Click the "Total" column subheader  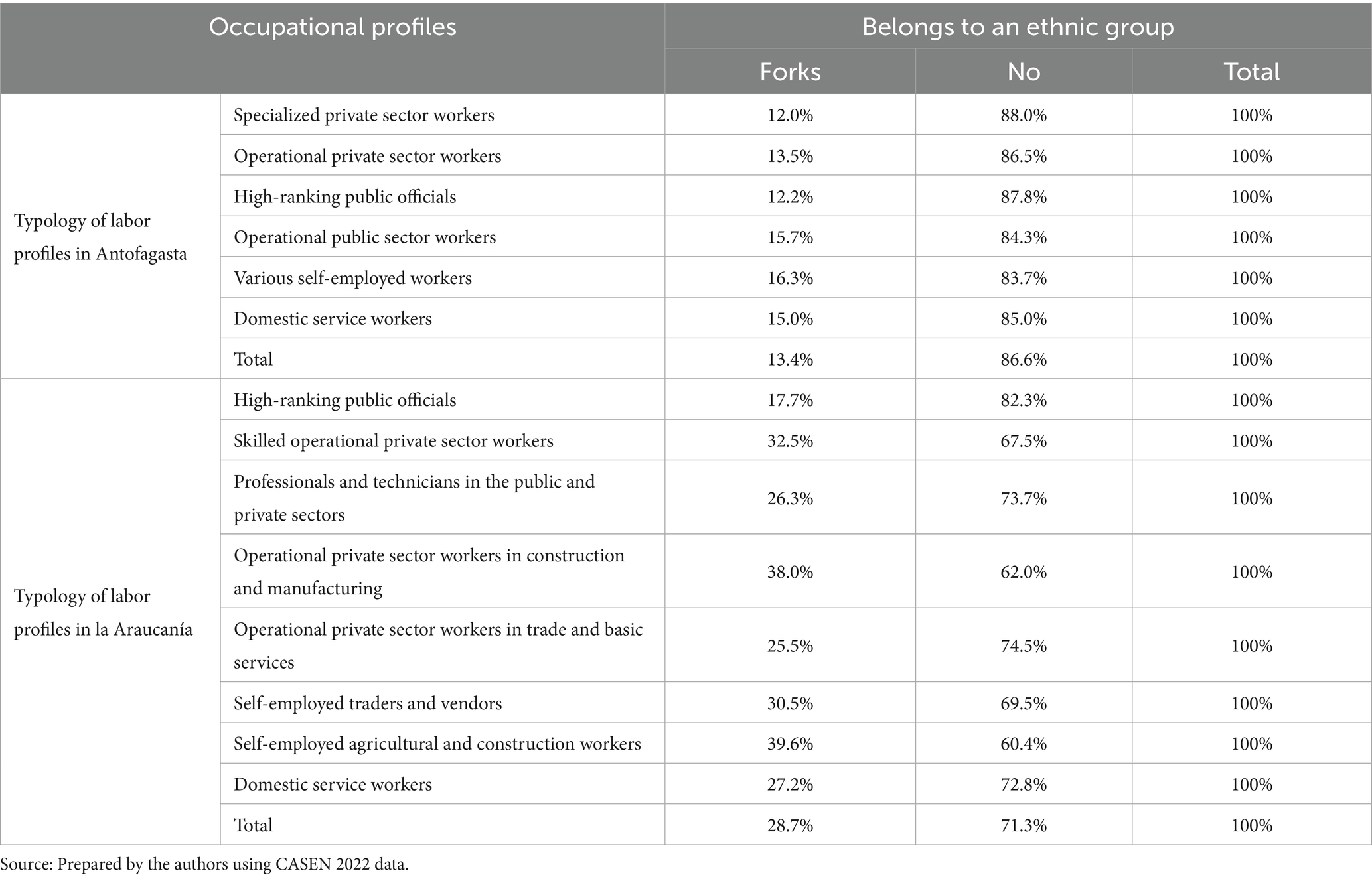1251,72
